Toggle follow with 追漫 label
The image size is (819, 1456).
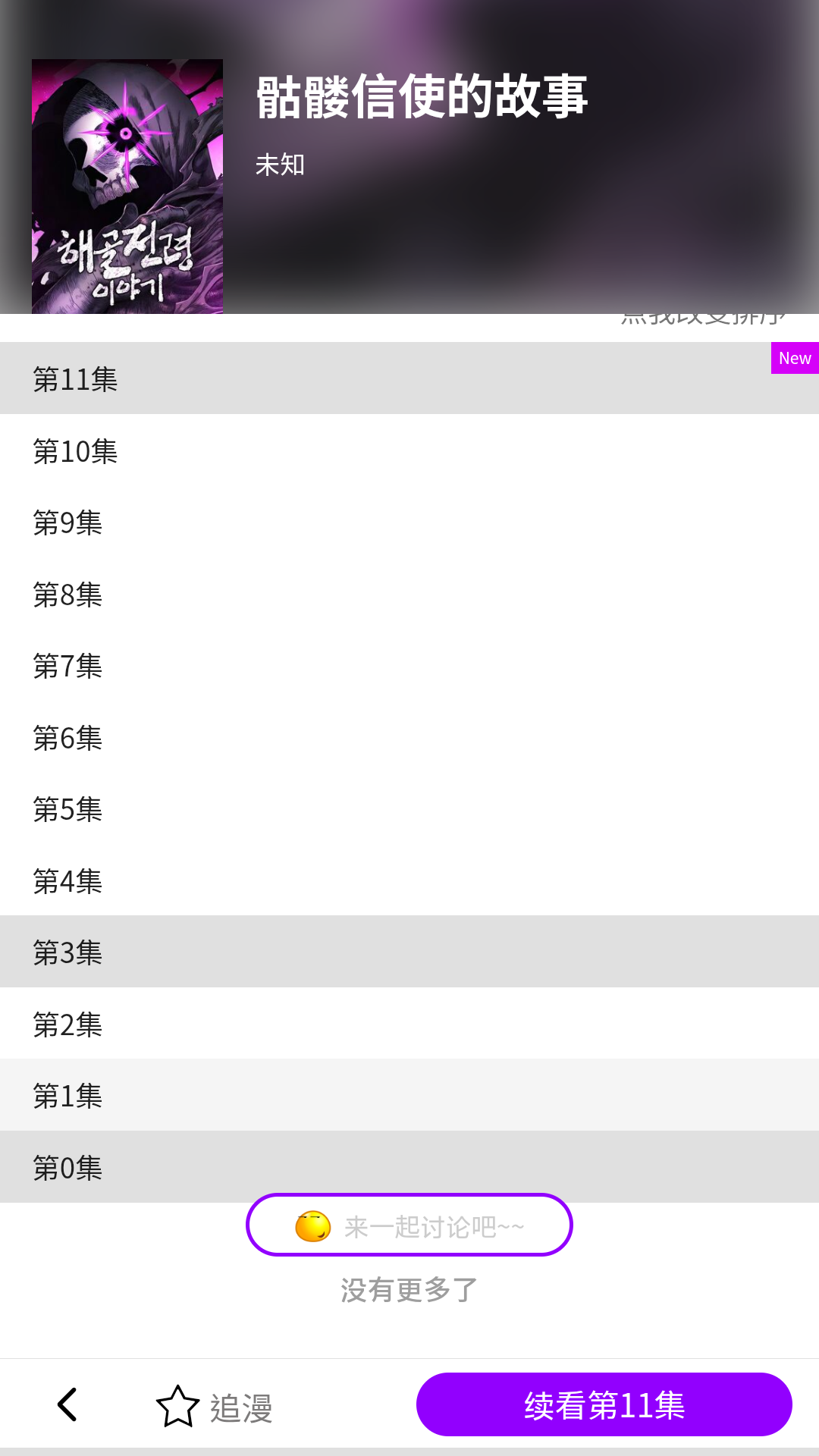click(241, 1408)
